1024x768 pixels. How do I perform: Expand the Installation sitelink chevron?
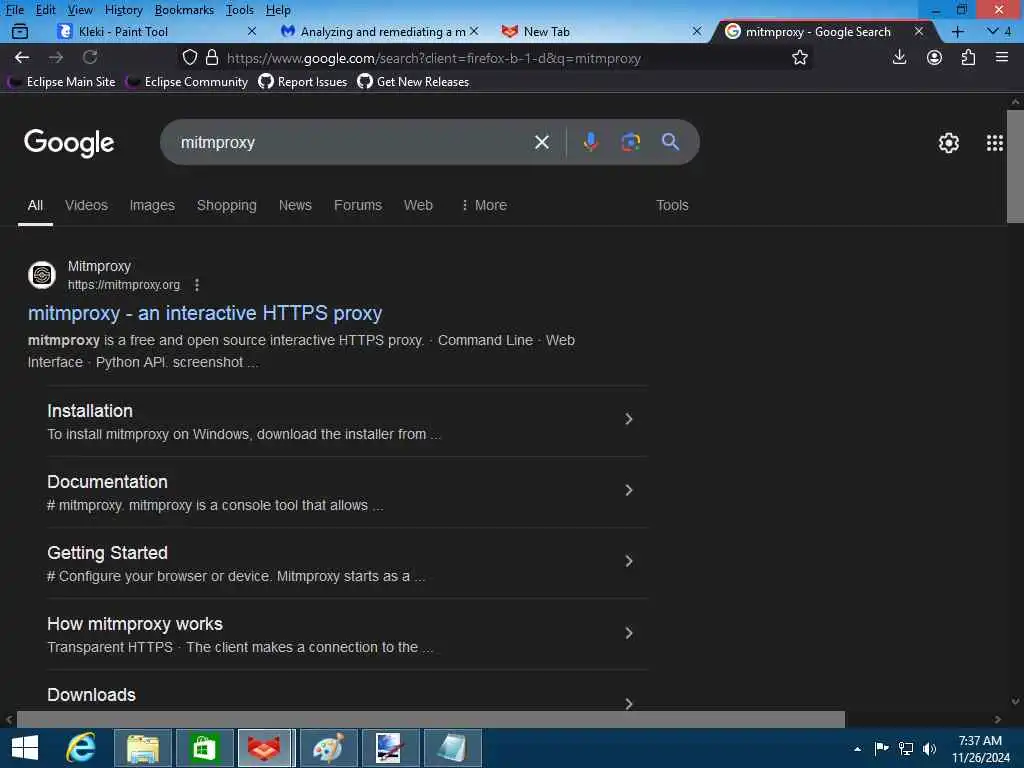(x=628, y=419)
